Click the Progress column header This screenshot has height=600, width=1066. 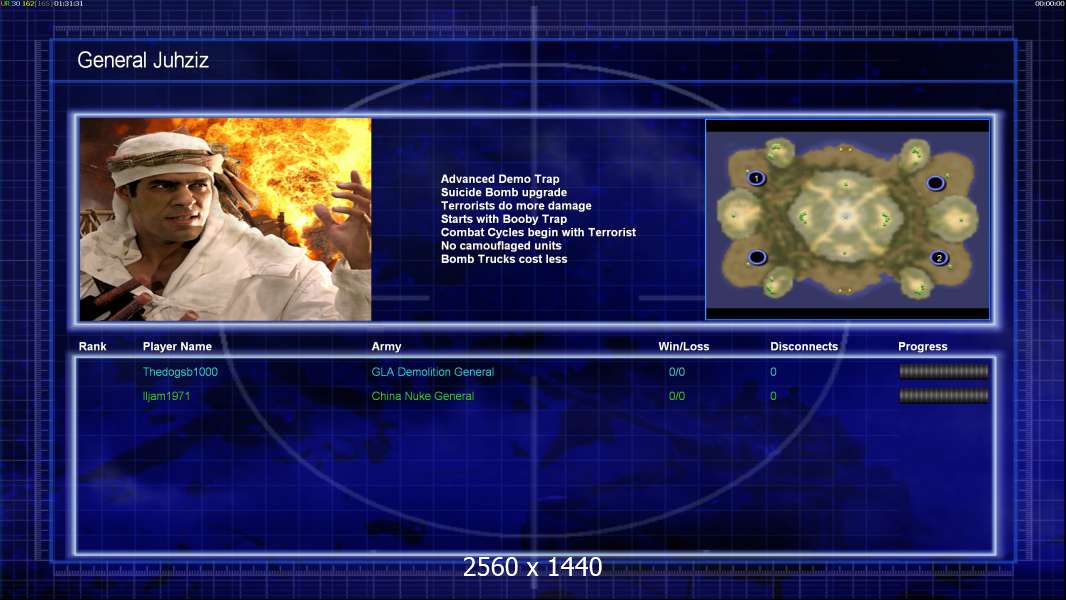923,347
